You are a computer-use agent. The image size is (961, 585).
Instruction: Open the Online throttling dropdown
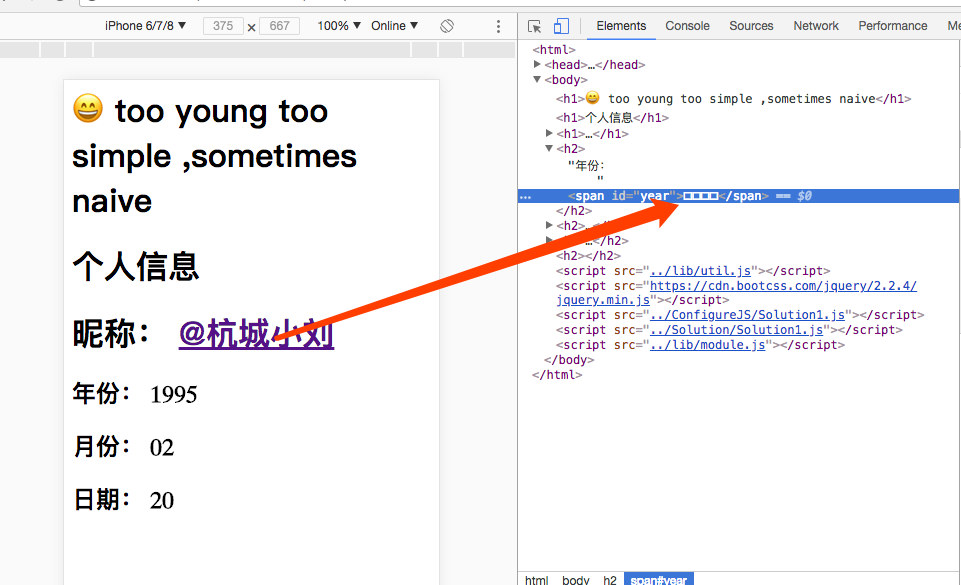(x=394, y=26)
